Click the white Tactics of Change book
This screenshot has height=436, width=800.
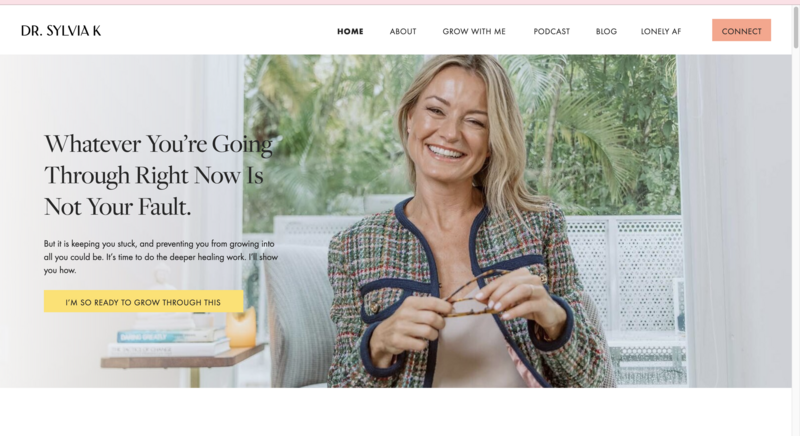point(168,349)
